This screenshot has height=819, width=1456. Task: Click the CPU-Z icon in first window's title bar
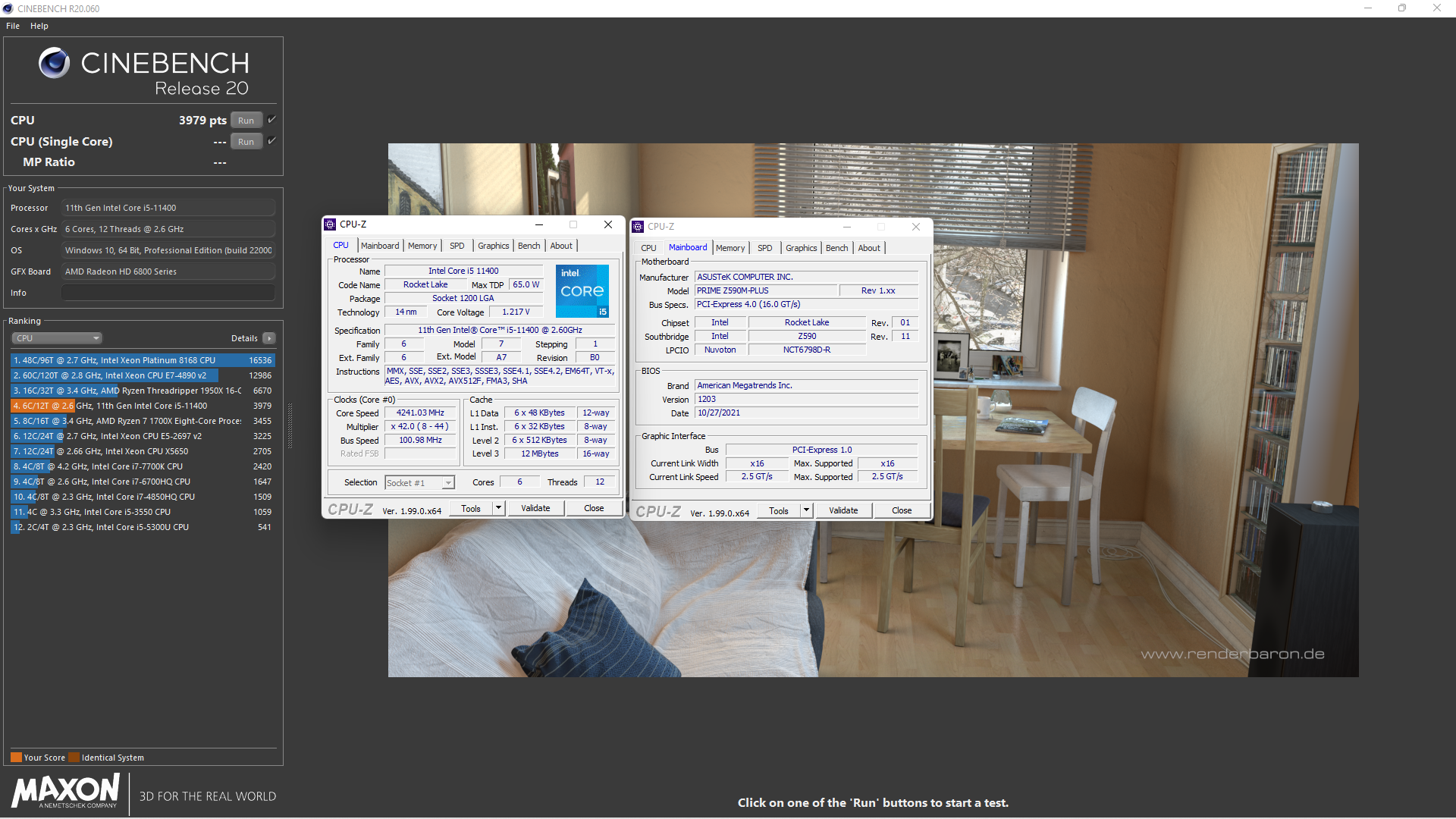coord(330,224)
